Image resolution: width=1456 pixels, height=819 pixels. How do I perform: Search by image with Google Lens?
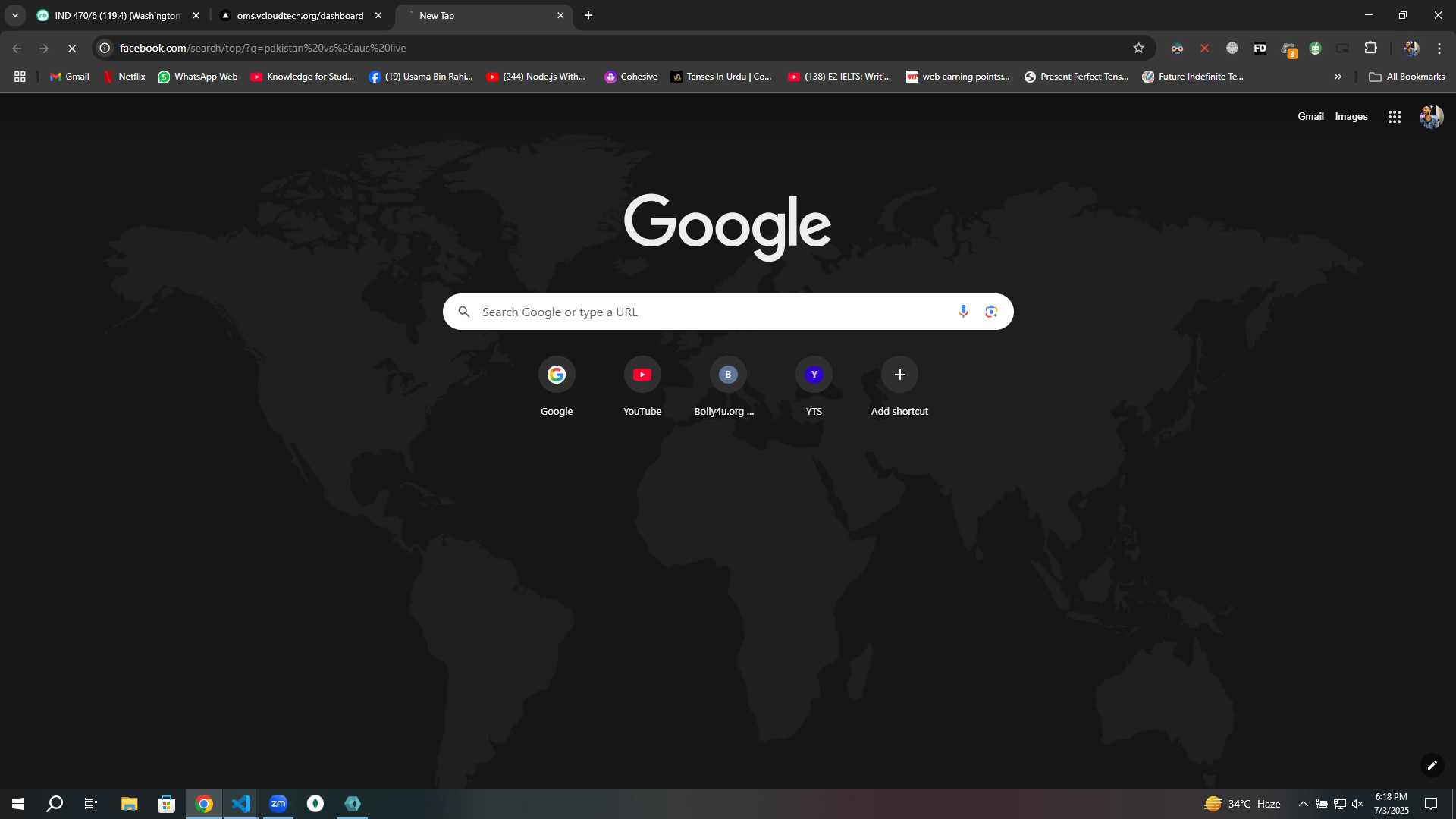coord(990,312)
